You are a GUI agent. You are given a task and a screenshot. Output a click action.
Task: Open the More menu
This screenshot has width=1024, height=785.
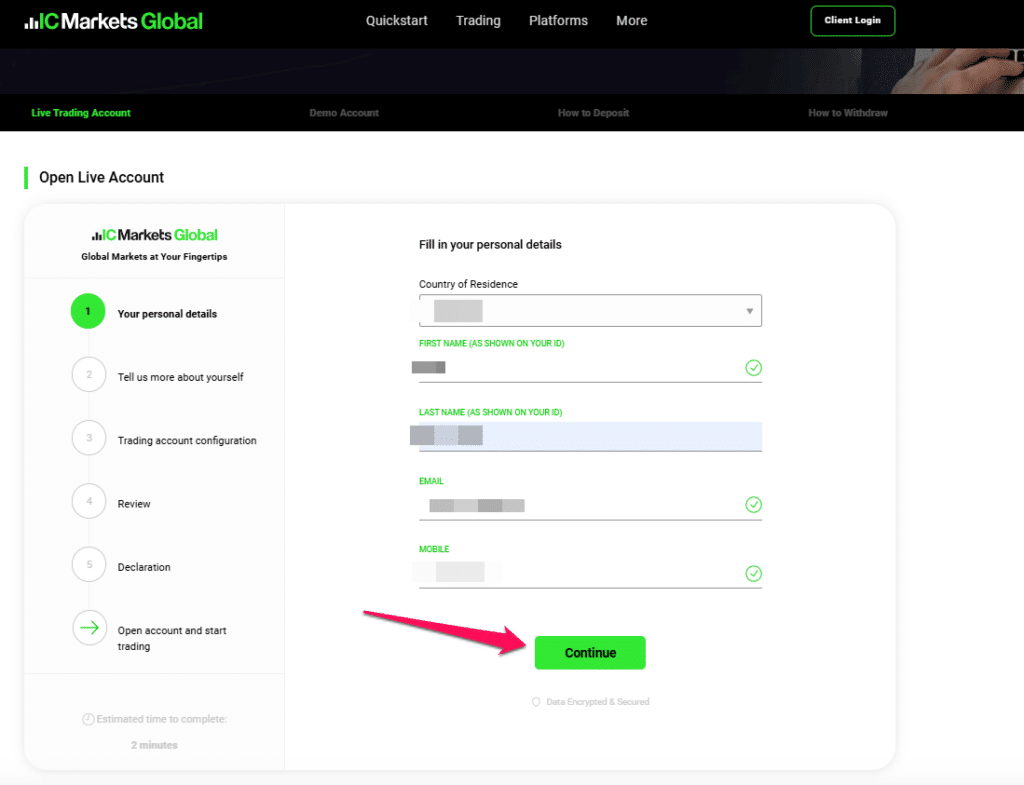click(632, 21)
